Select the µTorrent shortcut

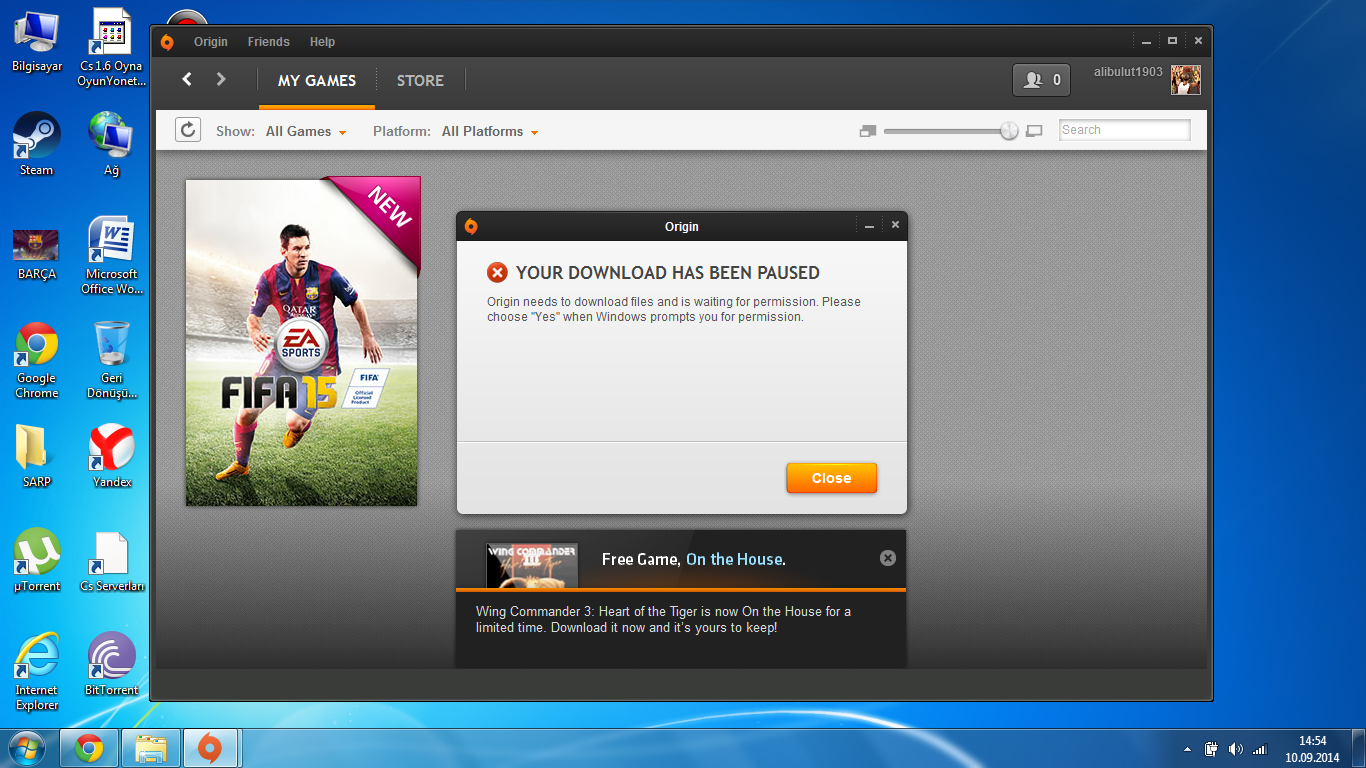tap(37, 560)
